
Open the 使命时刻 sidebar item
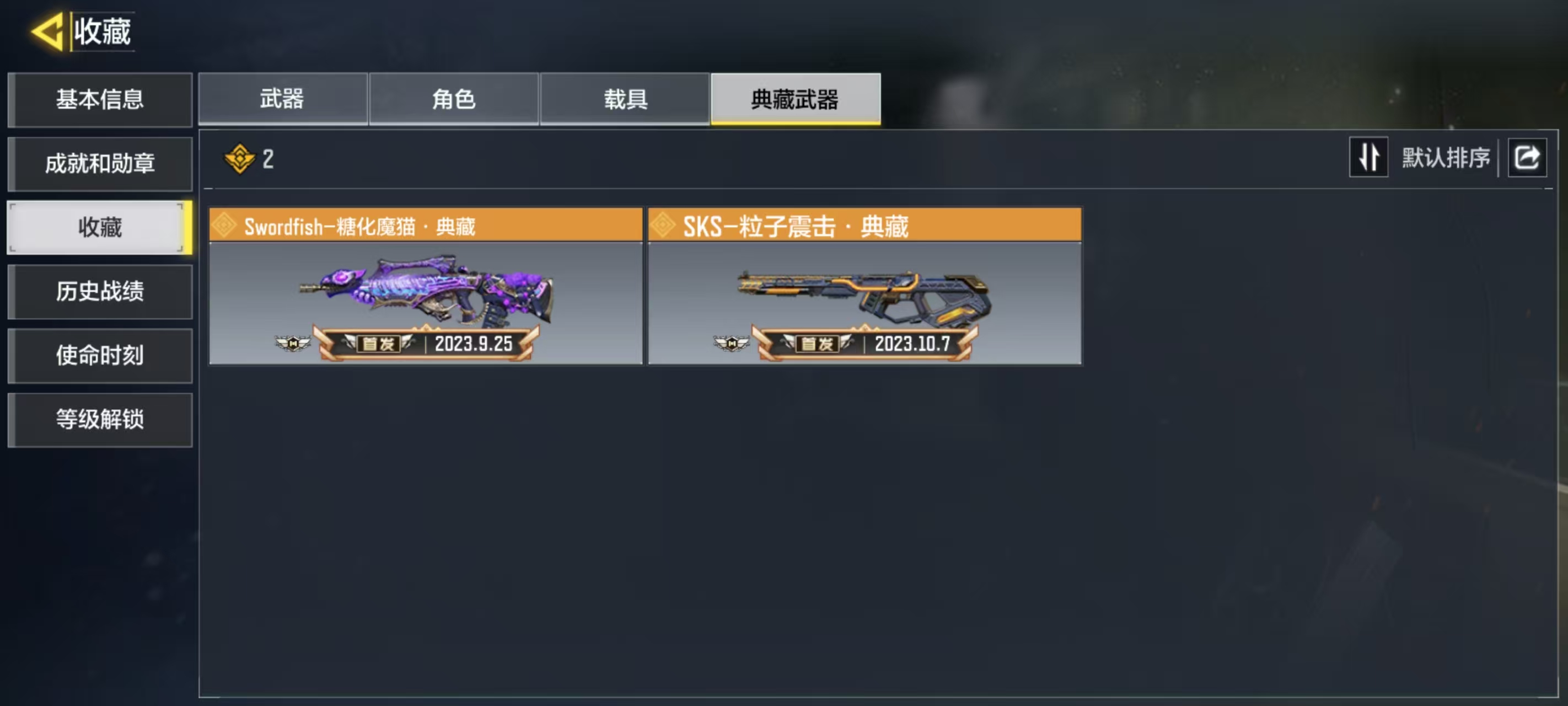(100, 355)
